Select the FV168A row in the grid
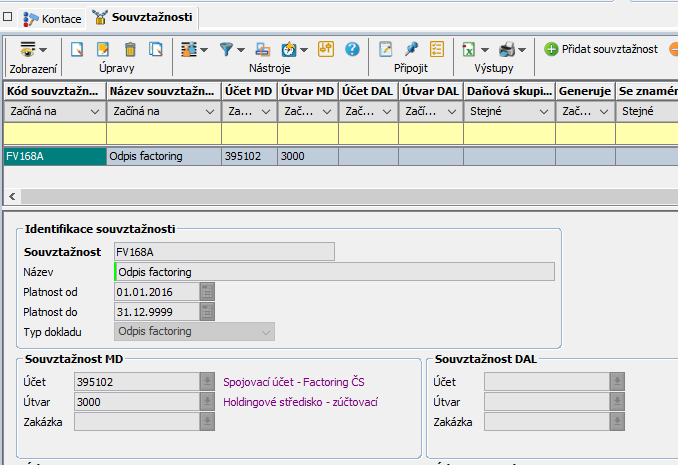Viewport: 678px width, 465px height. click(53, 156)
